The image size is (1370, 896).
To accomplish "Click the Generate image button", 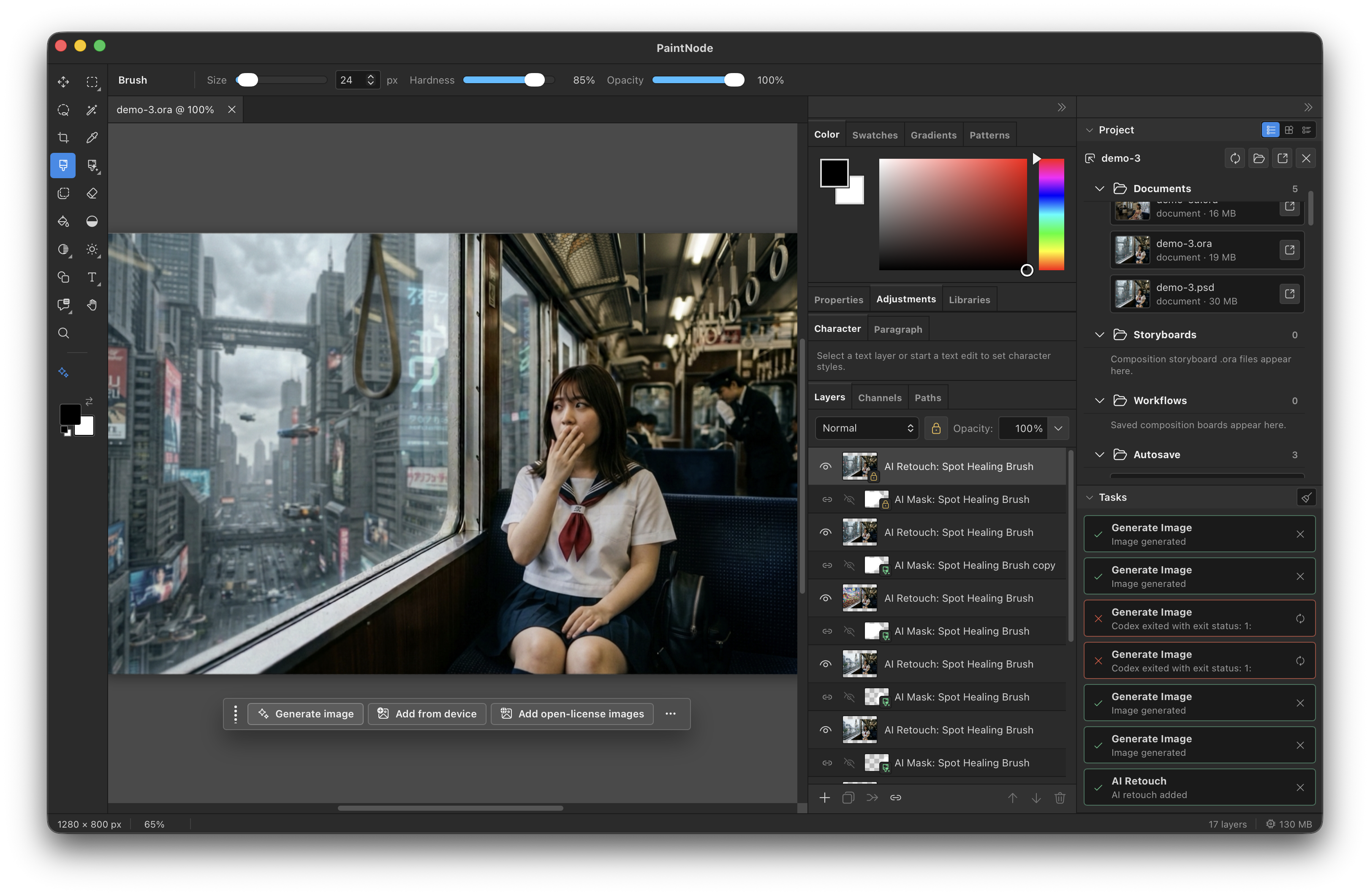I will coord(306,714).
